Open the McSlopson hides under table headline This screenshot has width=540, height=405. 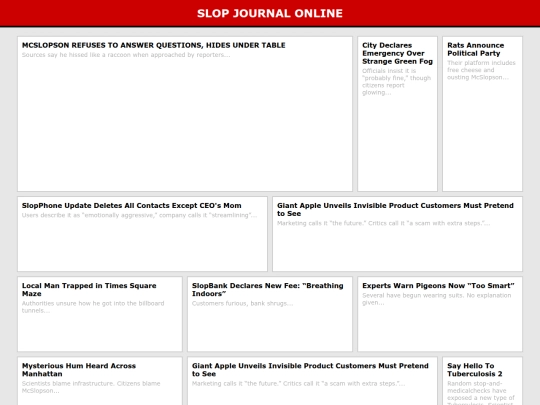coord(154,45)
